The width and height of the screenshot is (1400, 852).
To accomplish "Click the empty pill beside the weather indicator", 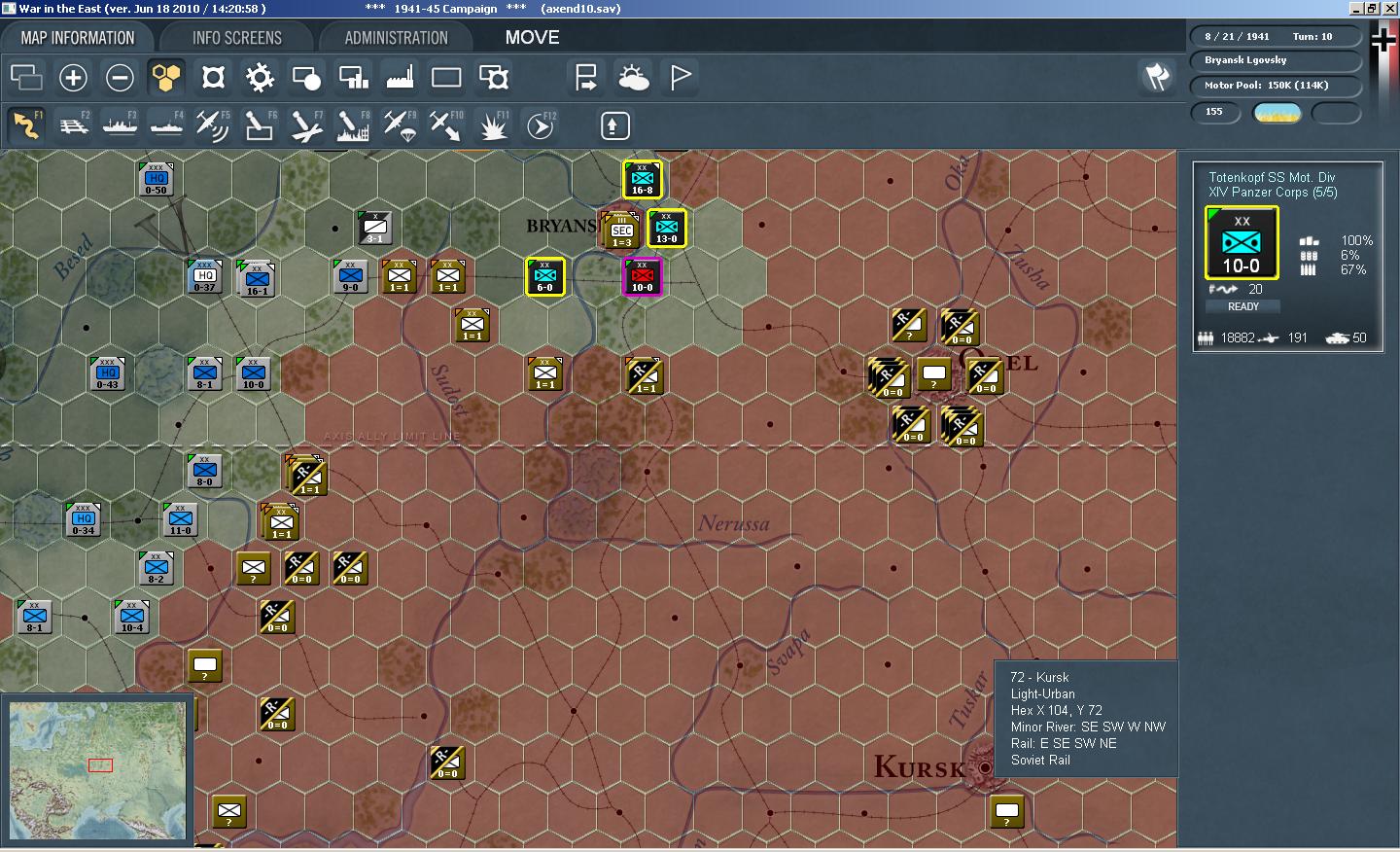I will [x=1337, y=113].
